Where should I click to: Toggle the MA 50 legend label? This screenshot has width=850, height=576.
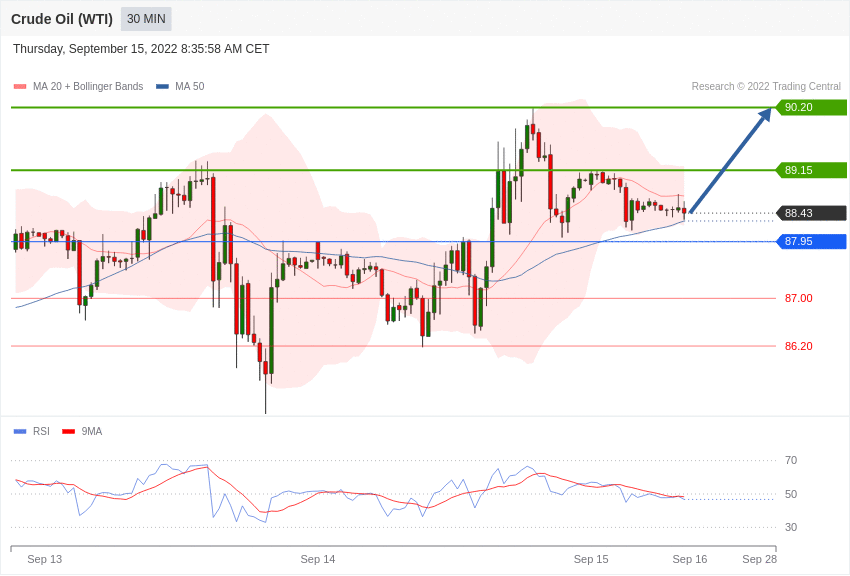[x=190, y=86]
